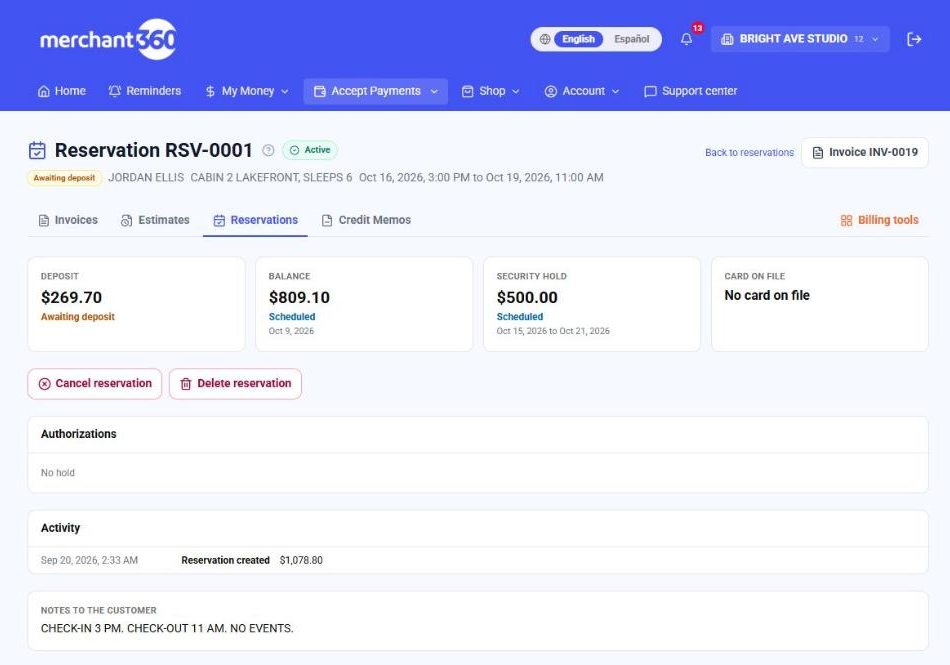The image size is (950, 665).
Task: Click the Reminders bell icon
Action: pyautogui.click(x=115, y=91)
